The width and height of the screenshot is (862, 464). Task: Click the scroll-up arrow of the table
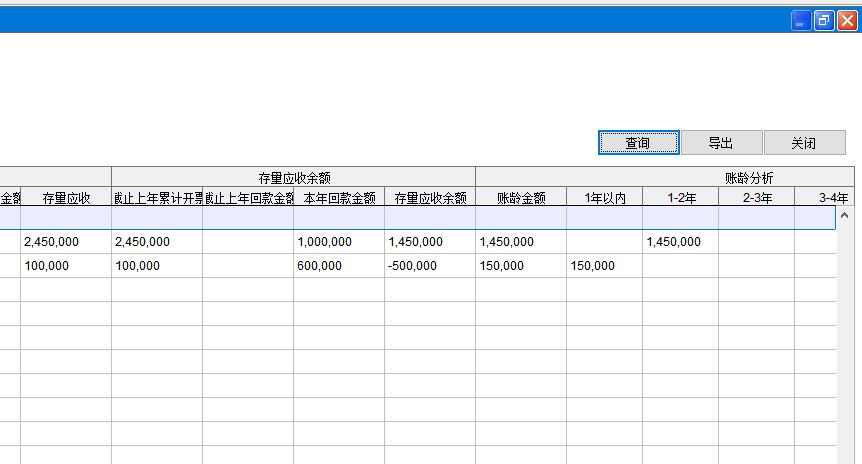click(x=843, y=215)
